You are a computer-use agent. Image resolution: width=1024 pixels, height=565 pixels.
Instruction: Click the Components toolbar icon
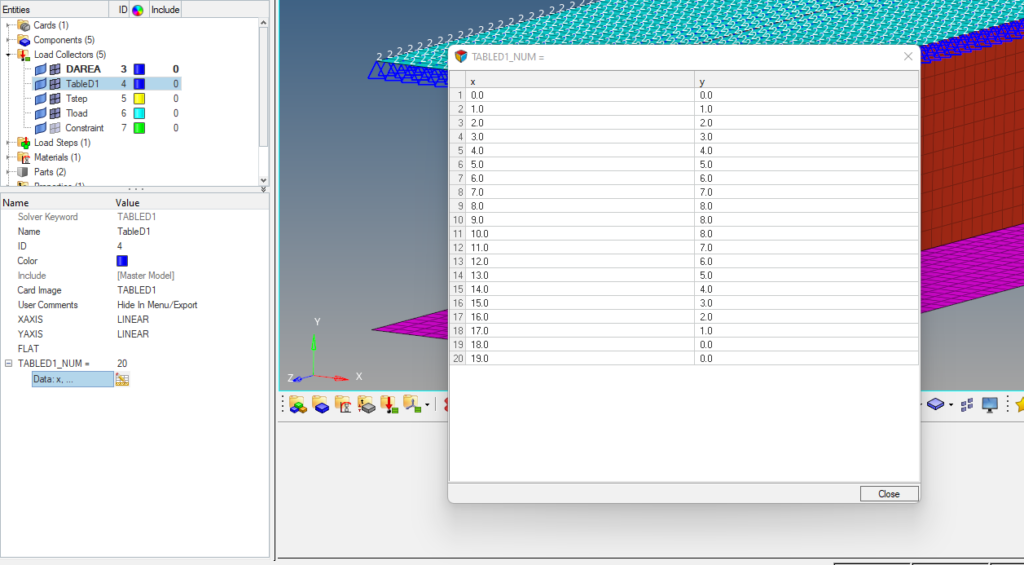click(x=321, y=405)
